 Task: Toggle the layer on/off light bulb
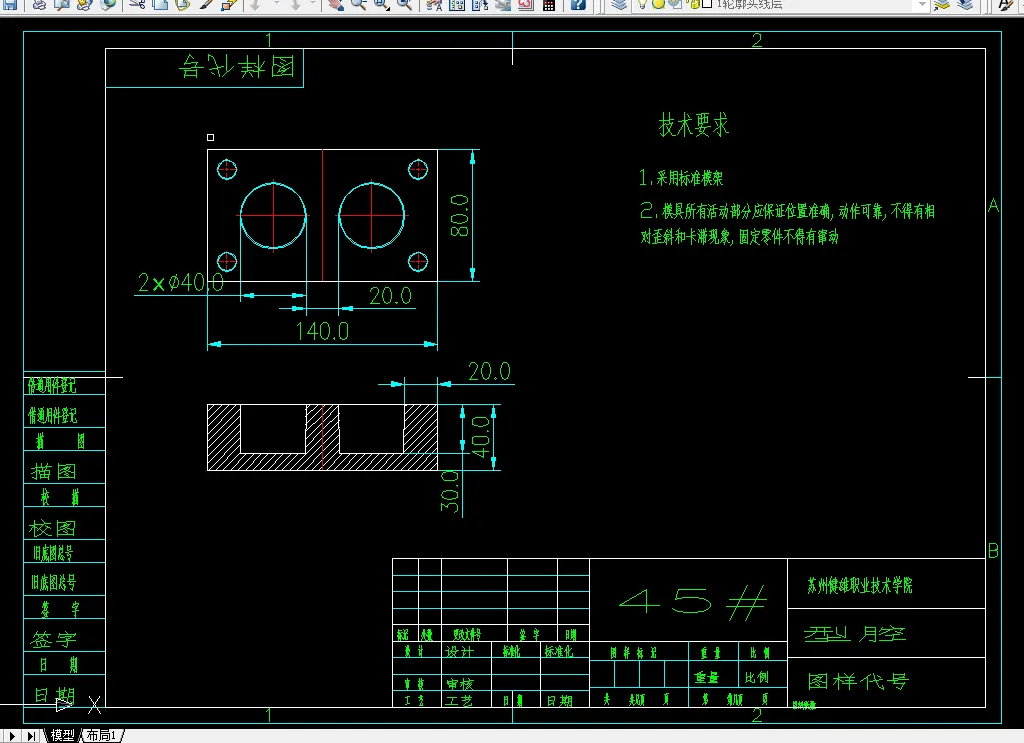pos(643,4)
